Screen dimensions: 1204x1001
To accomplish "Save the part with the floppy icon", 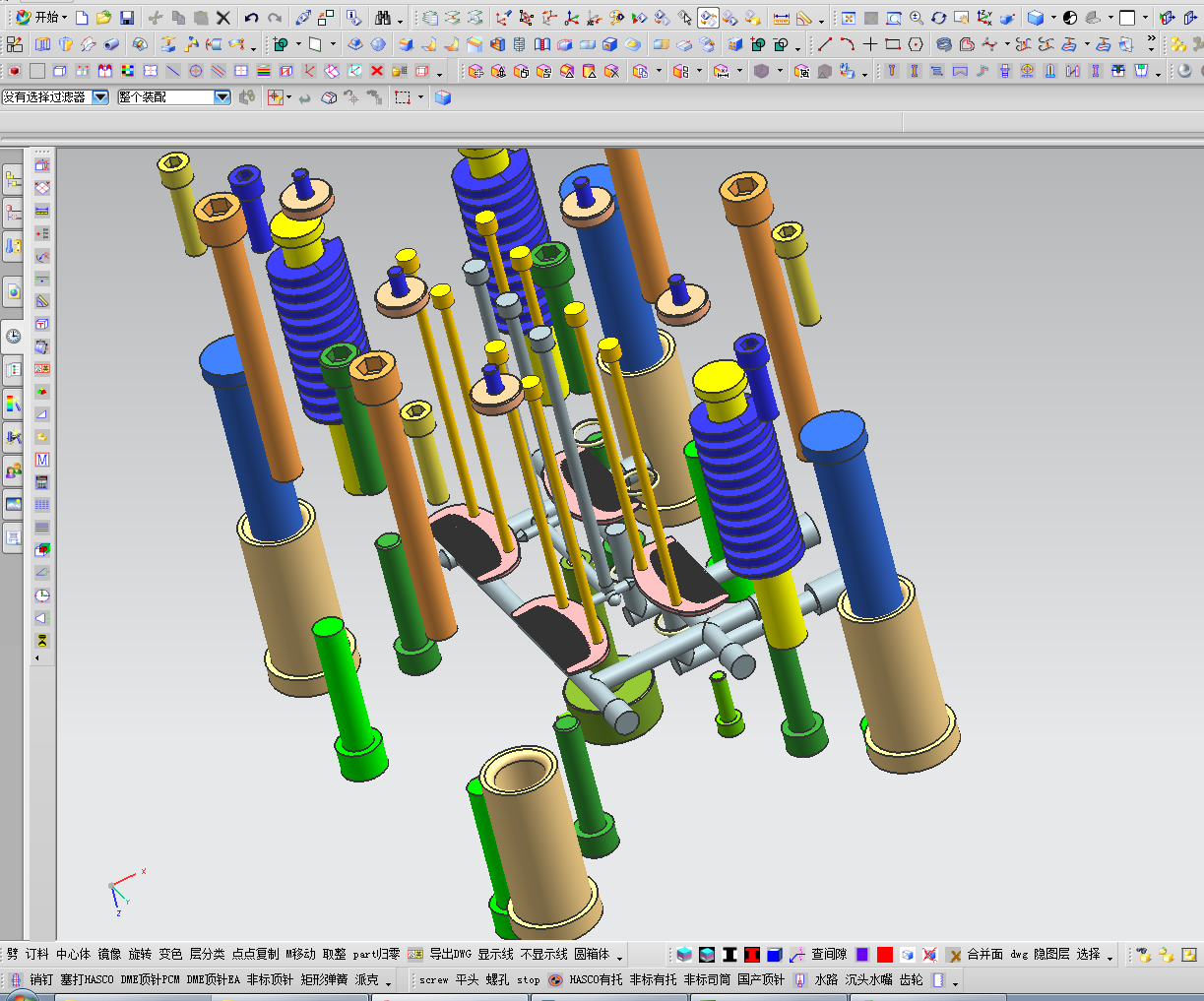I will (x=127, y=18).
